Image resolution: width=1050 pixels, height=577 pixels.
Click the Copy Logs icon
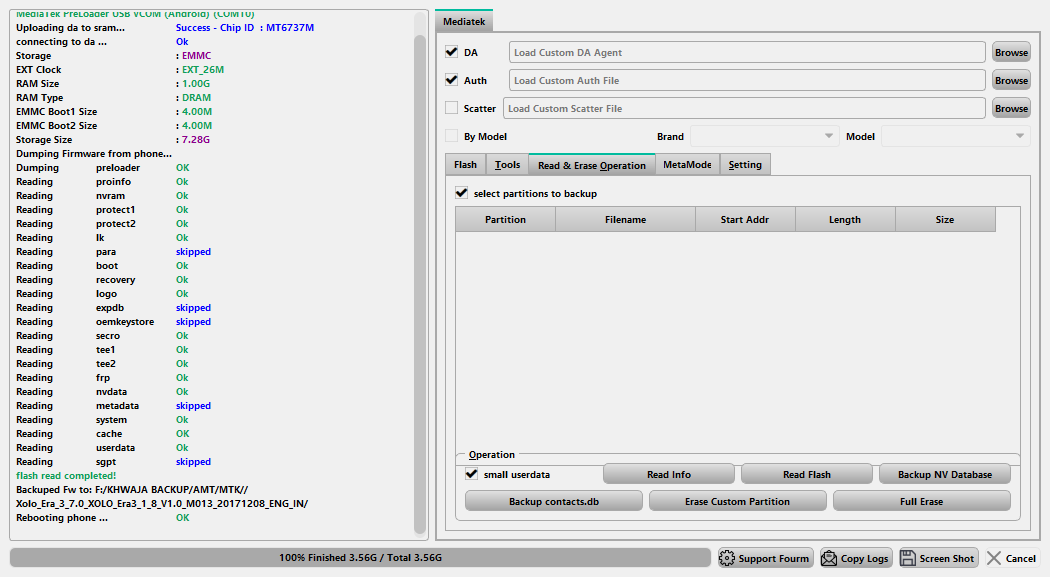pyautogui.click(x=829, y=558)
